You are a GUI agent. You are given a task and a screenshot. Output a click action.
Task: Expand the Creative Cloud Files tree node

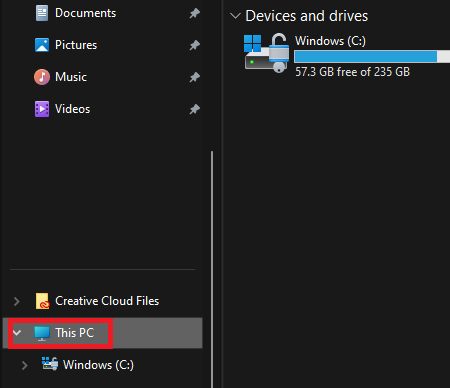coord(16,301)
